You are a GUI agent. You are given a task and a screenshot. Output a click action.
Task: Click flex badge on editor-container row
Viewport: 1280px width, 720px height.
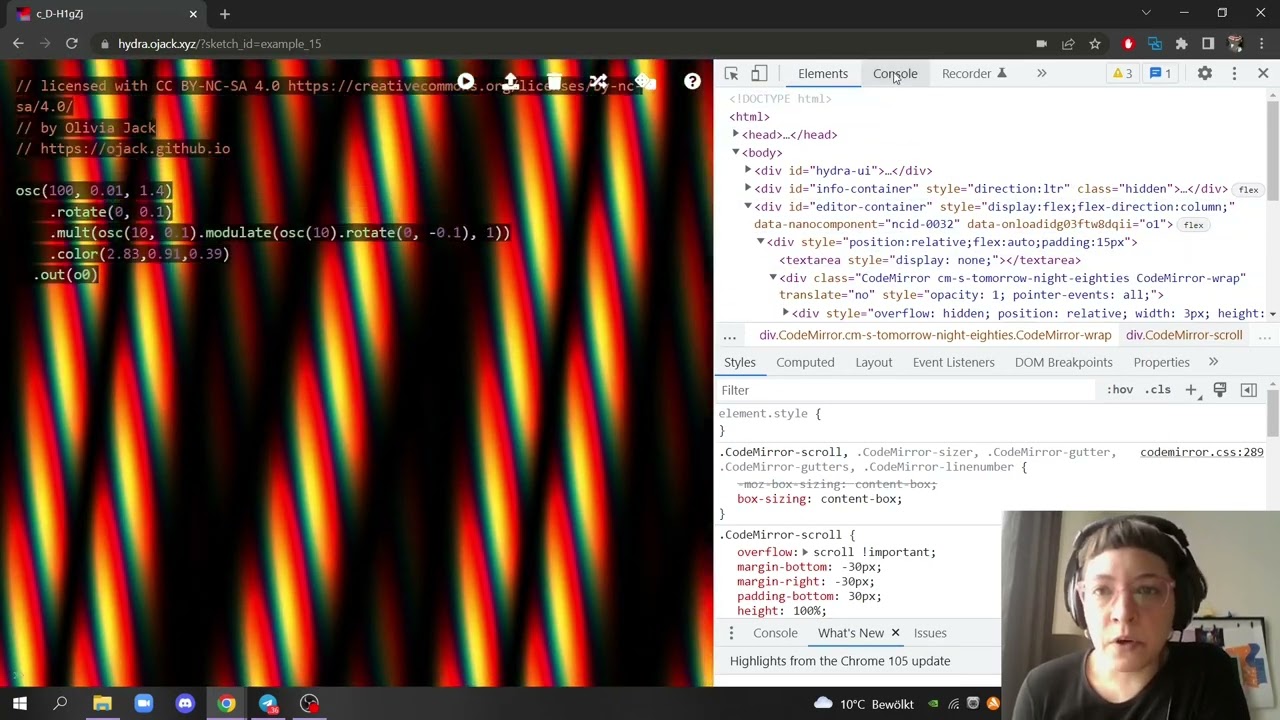click(1193, 225)
